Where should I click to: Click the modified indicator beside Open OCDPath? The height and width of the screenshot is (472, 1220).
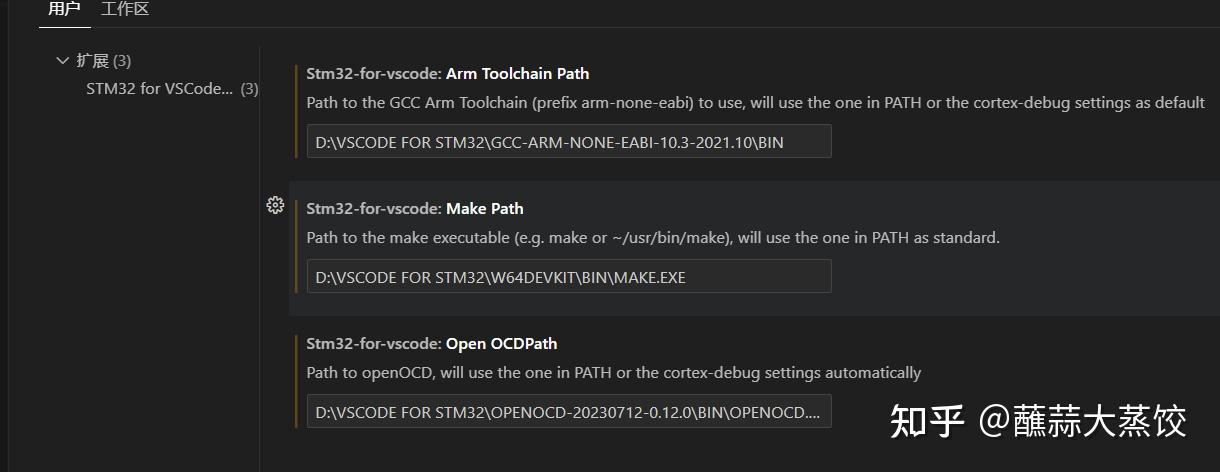tap(297, 380)
